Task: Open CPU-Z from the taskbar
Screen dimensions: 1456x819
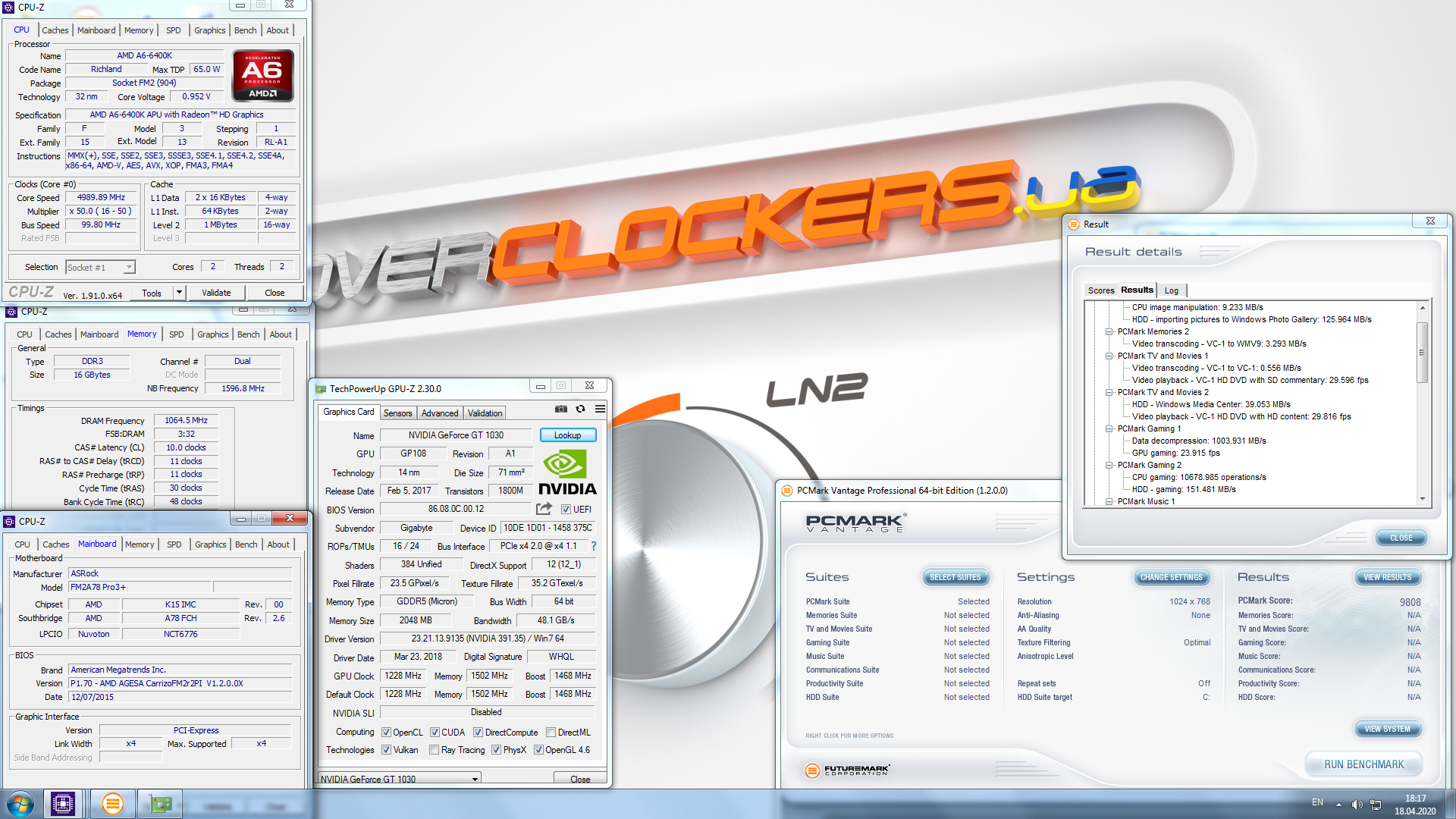Action: pos(63,803)
